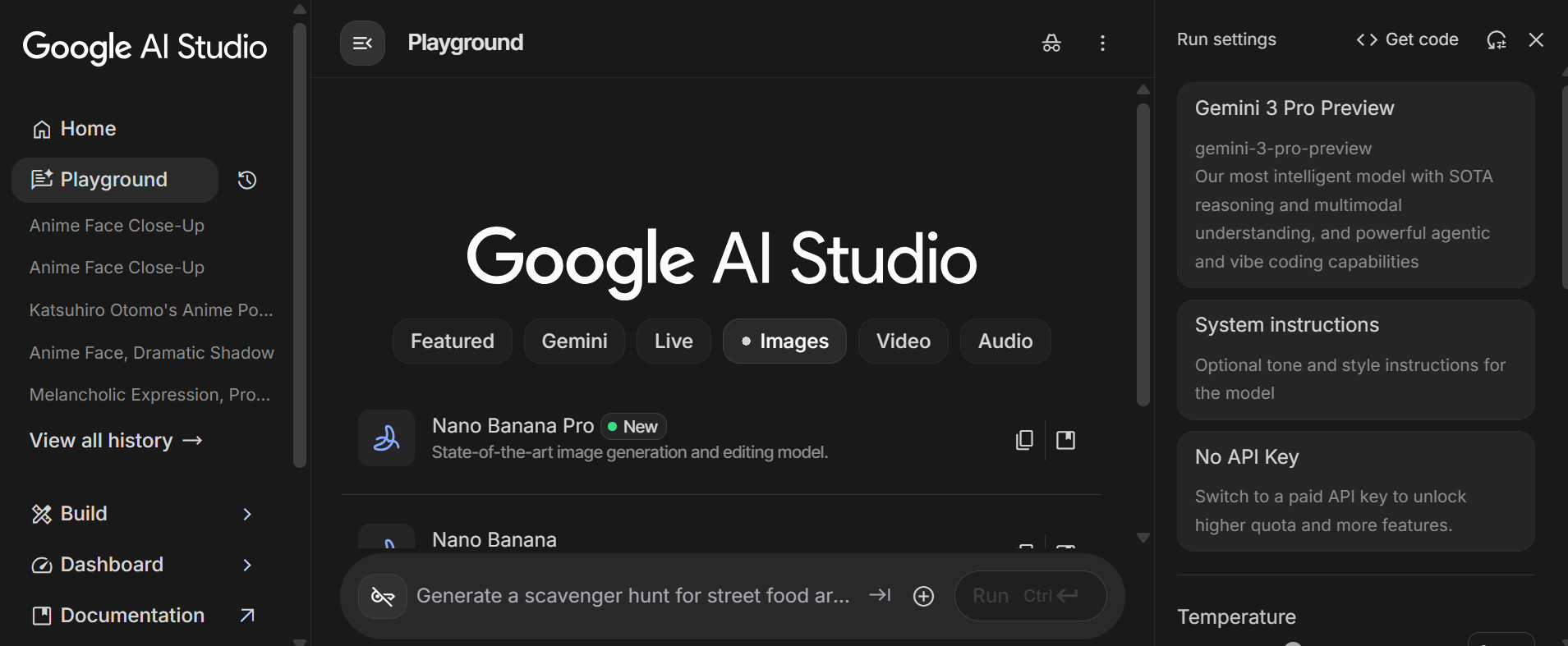Click the Get code button
The image size is (1568, 646).
(x=1407, y=40)
